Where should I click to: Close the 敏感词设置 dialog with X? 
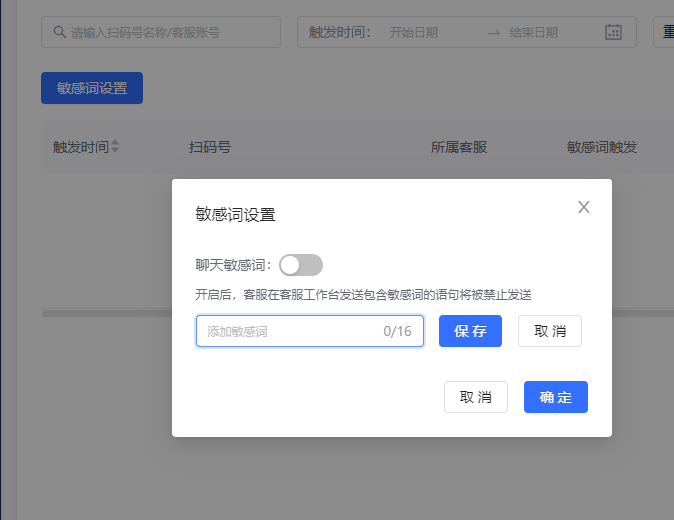(x=584, y=207)
